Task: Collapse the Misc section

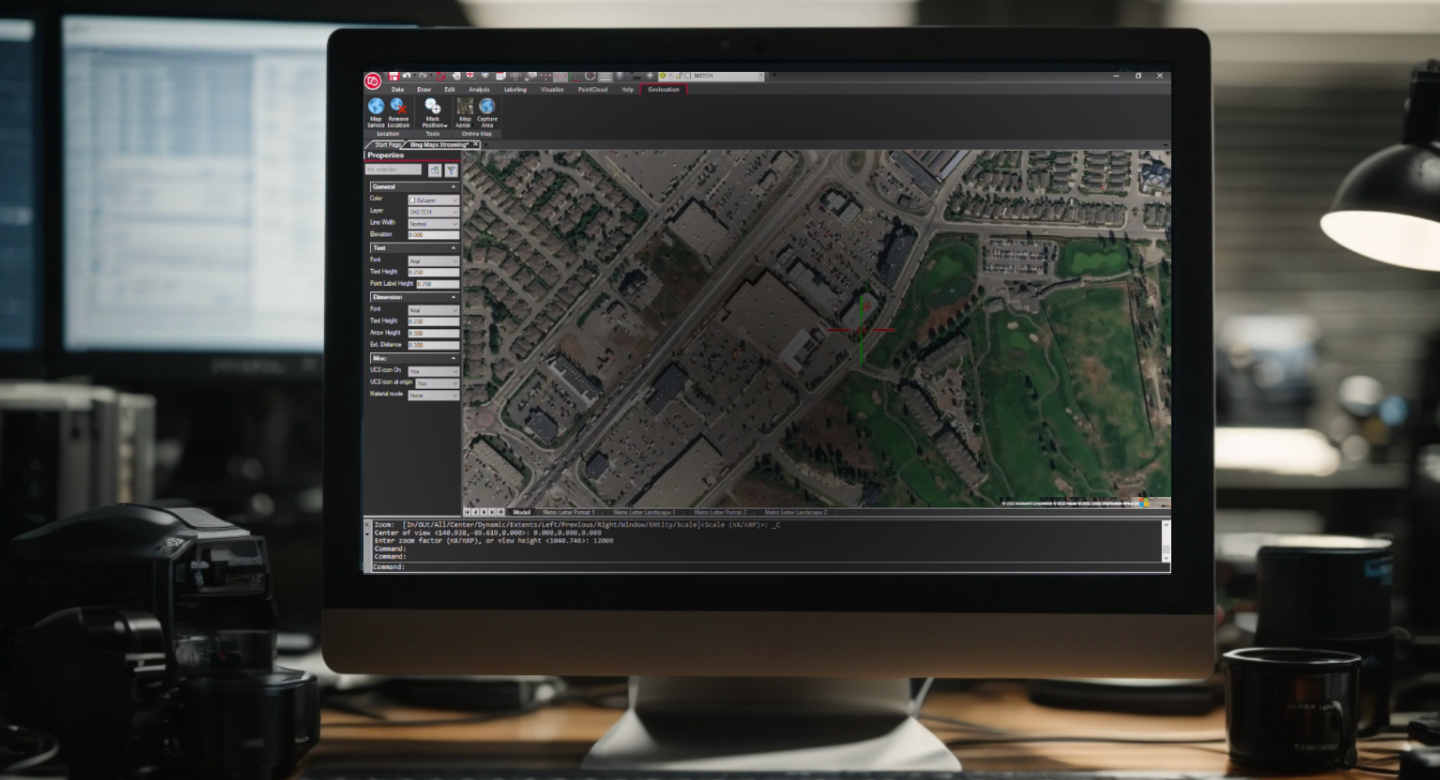Action: pos(454,358)
